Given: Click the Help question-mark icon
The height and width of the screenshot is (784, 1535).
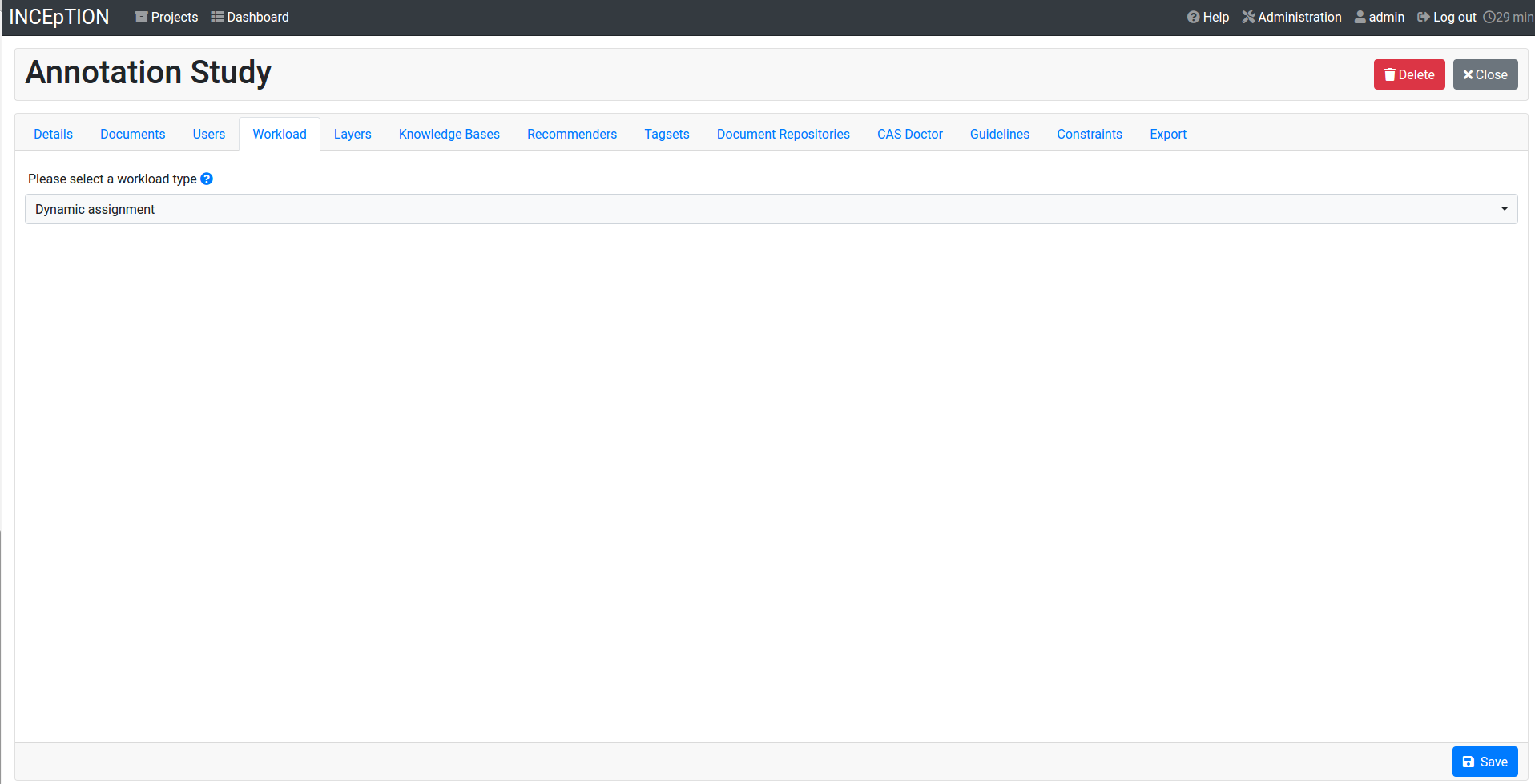Looking at the screenshot, I should click(x=1193, y=17).
